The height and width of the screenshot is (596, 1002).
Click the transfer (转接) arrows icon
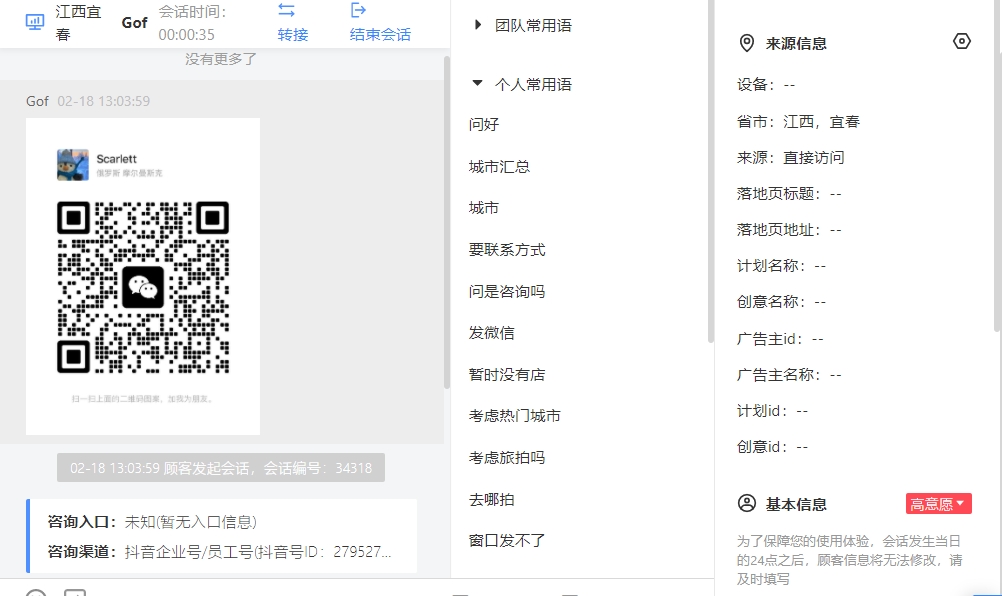tap(286, 10)
